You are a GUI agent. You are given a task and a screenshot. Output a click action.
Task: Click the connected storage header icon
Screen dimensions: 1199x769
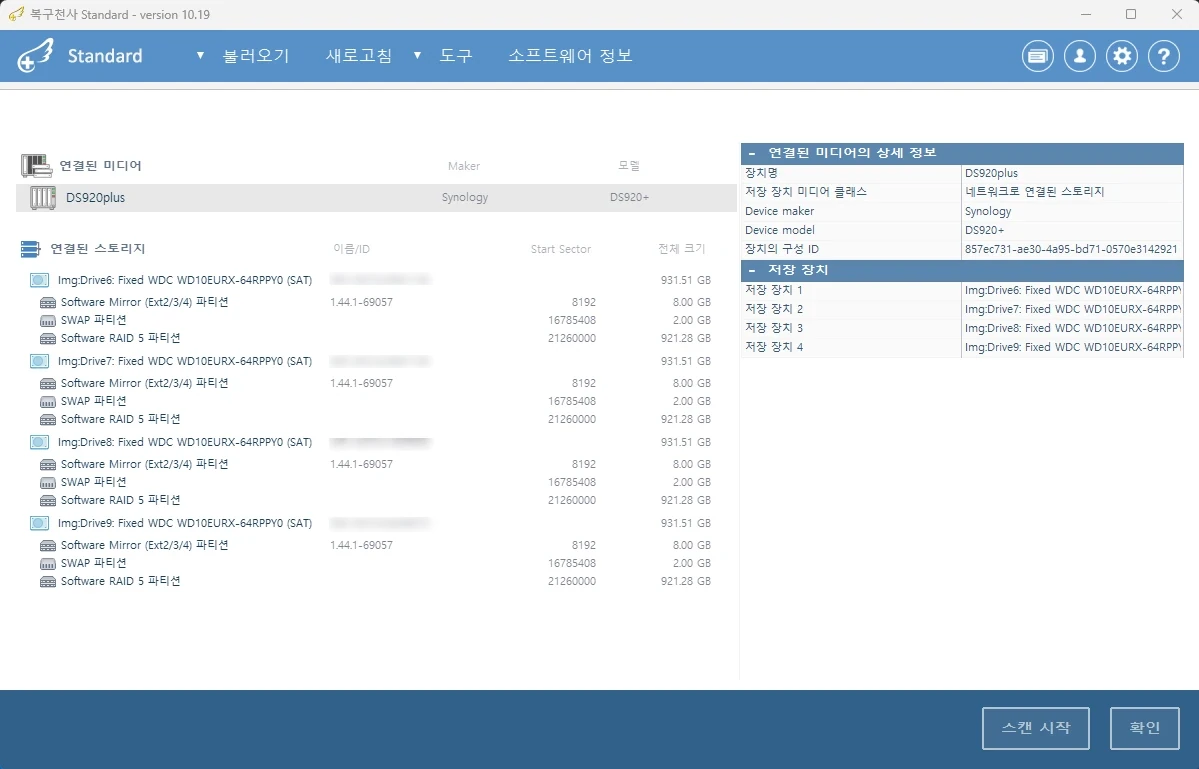point(31,248)
